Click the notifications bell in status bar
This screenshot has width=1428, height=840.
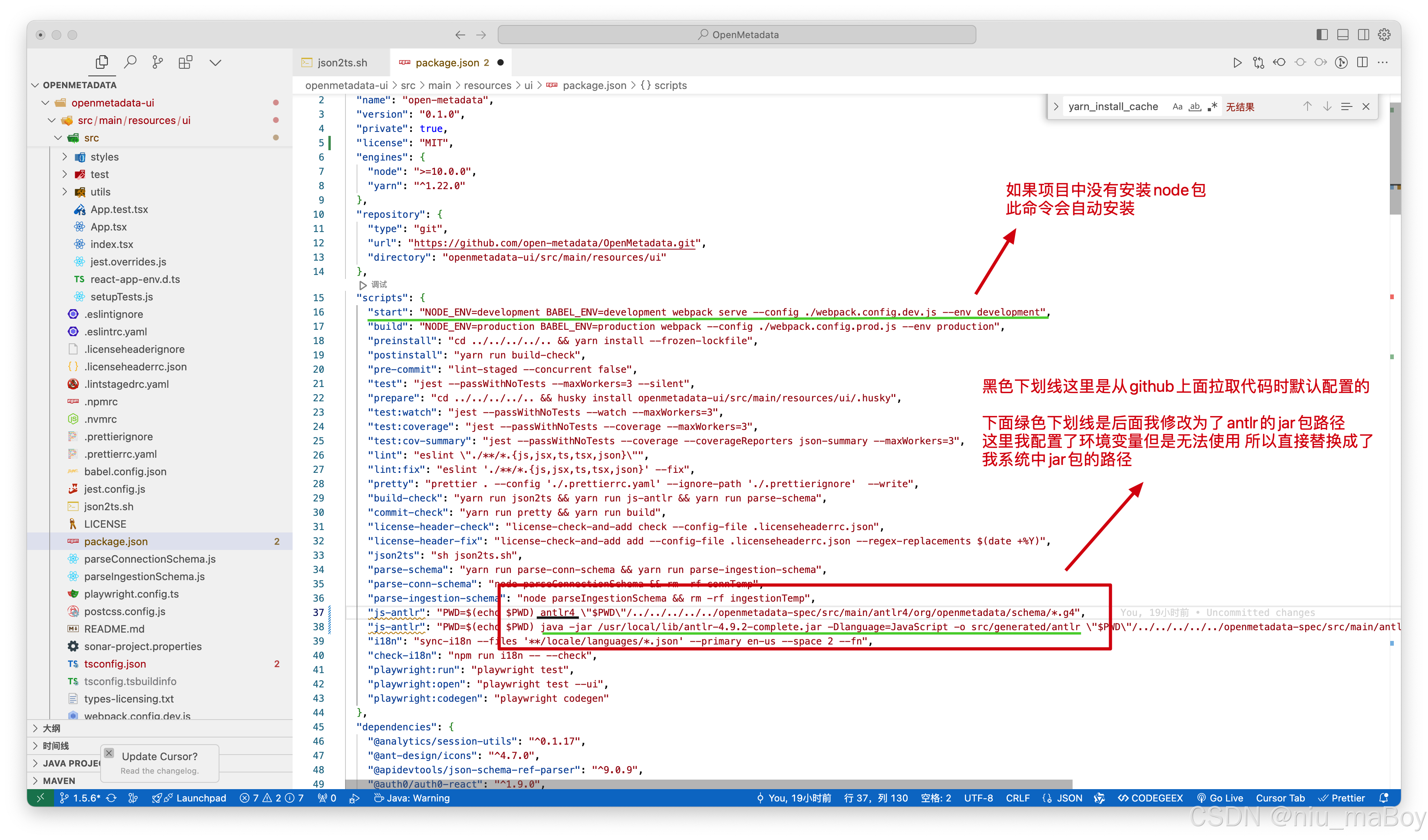(1384, 797)
